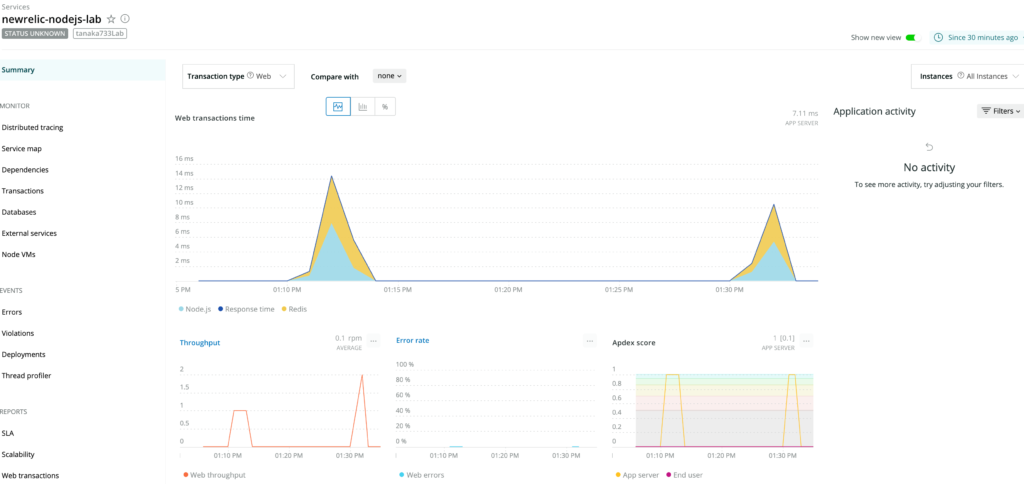1024x484 pixels.
Task: Click the Services breadcrumb link
Action: [16, 7]
